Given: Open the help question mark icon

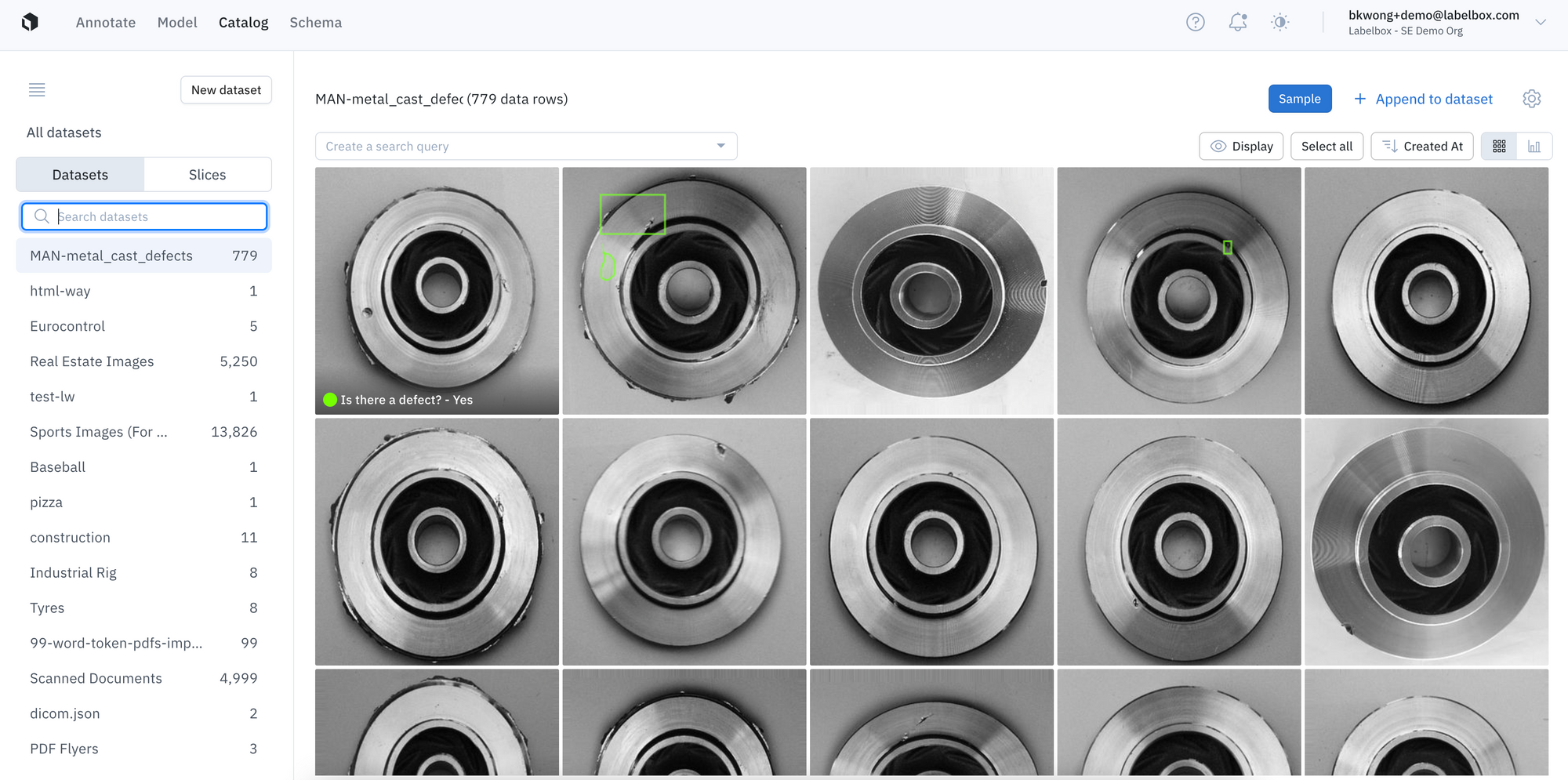Looking at the screenshot, I should 1195,22.
